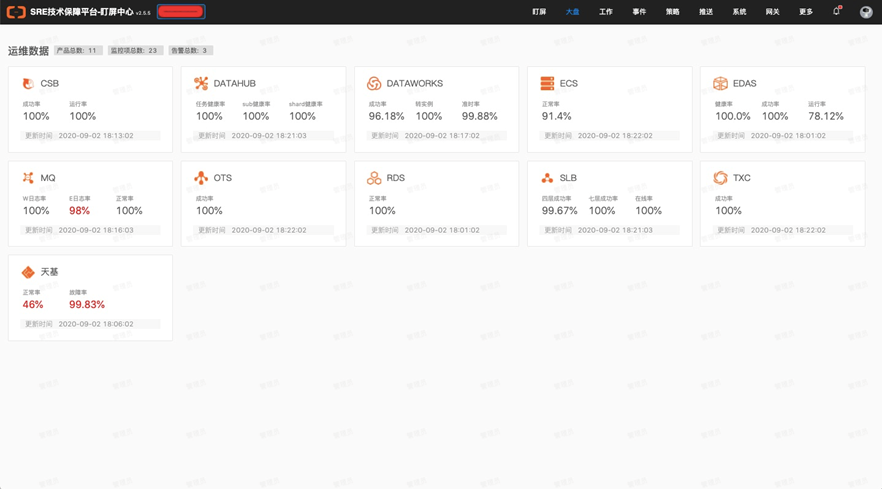
Task: Click the 天基 product icon
Action: (x=28, y=272)
